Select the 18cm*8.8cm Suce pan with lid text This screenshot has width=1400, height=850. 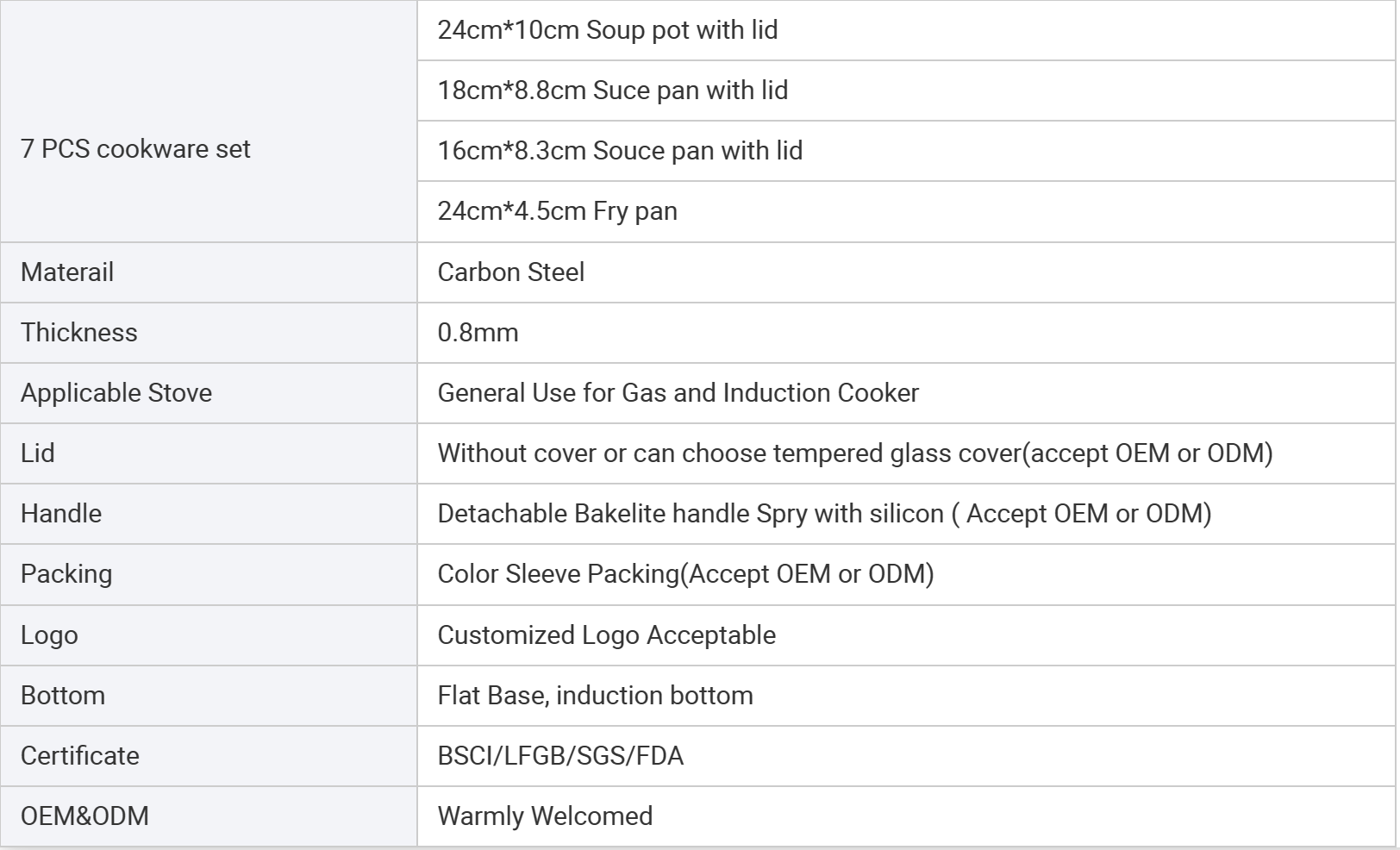(x=612, y=91)
